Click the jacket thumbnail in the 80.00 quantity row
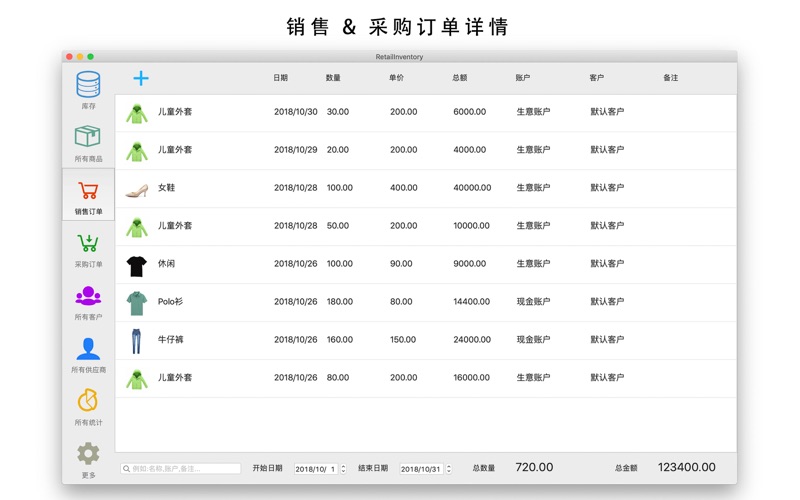The image size is (800, 500). tap(137, 380)
